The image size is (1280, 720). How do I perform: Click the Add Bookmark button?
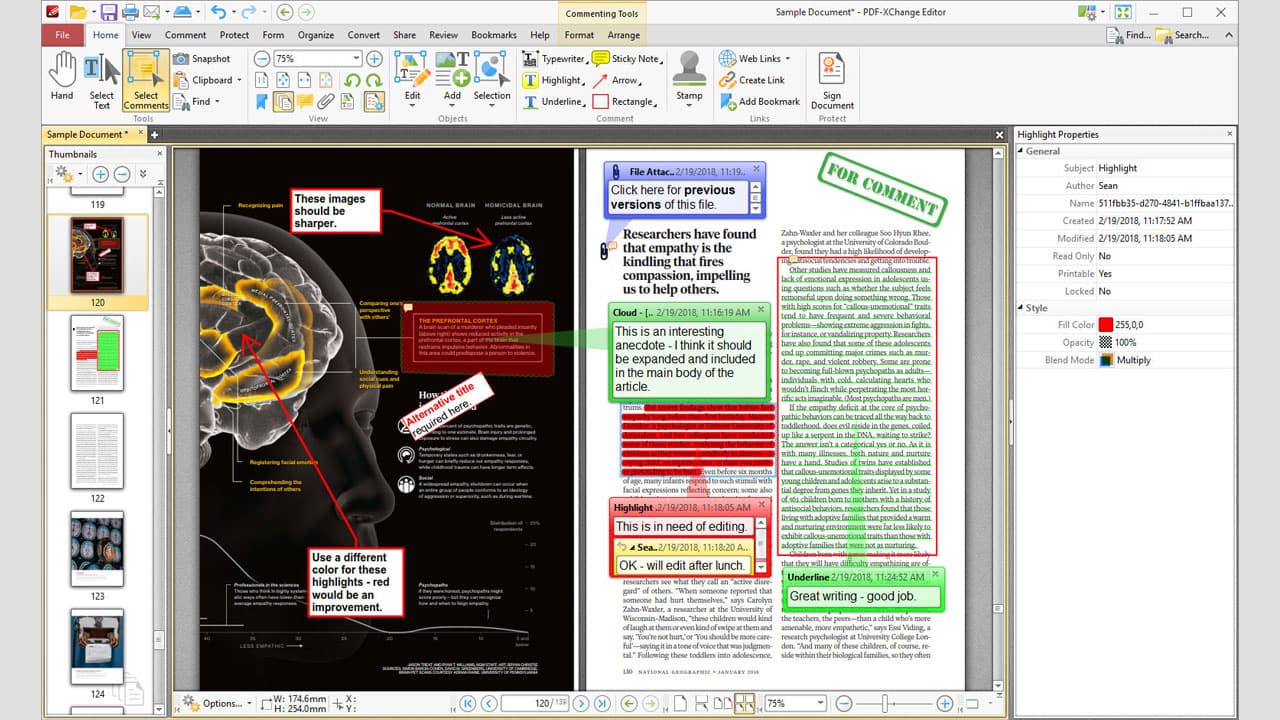pos(762,100)
